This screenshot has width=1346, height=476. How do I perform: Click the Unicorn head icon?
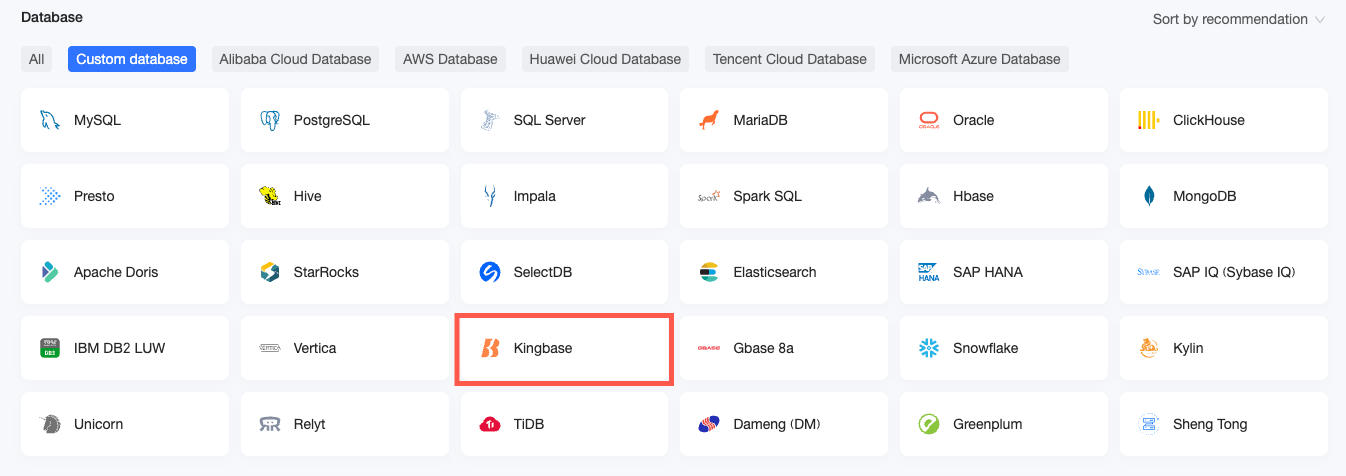[50, 424]
